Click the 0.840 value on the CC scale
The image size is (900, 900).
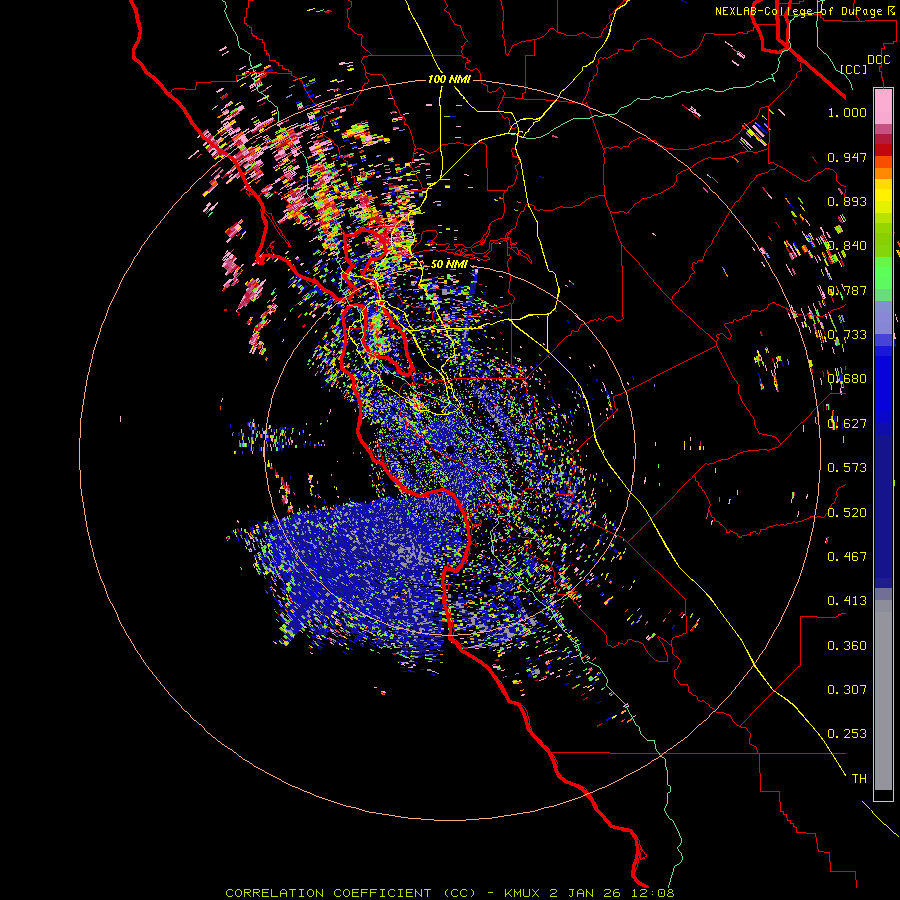[847, 246]
